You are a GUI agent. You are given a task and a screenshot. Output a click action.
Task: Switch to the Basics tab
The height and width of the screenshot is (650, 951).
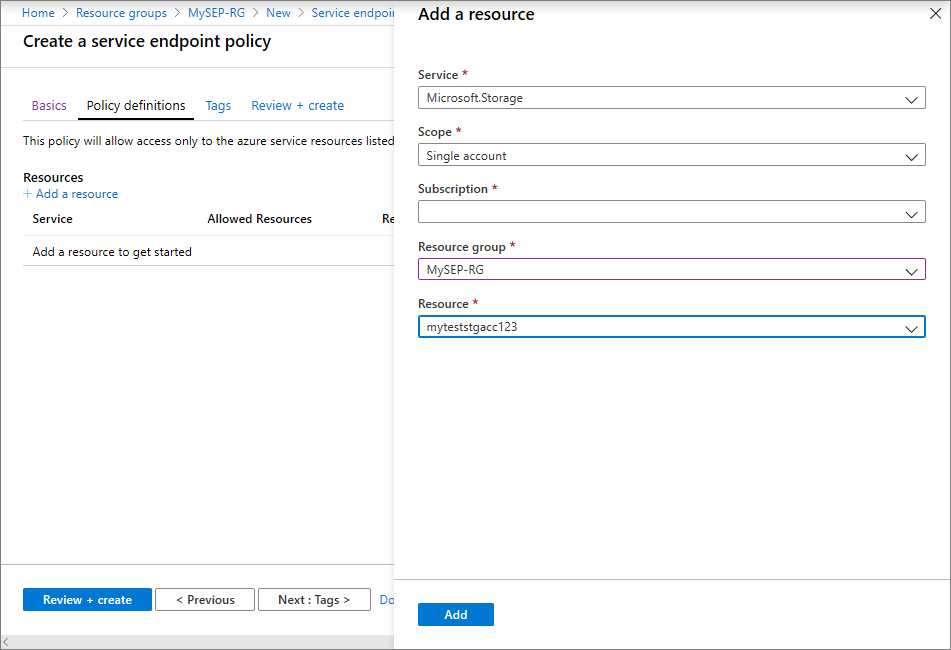[48, 105]
